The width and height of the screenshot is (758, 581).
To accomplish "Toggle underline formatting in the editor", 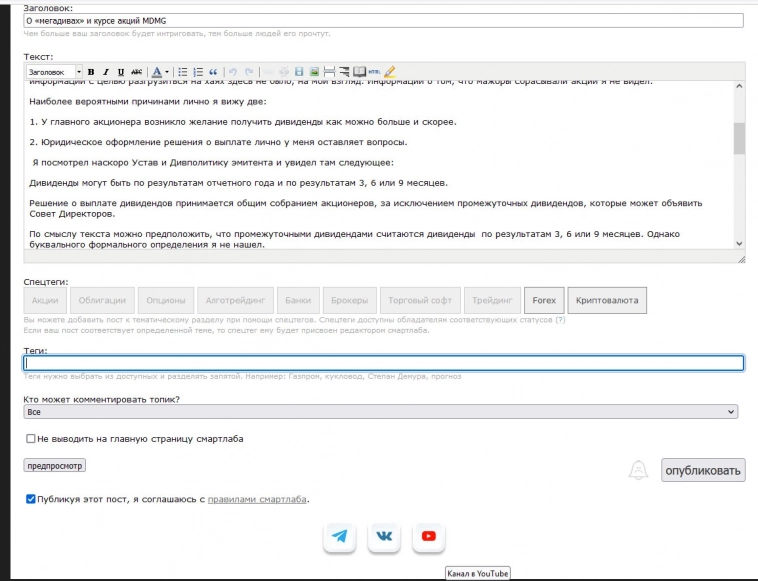I will coord(121,72).
